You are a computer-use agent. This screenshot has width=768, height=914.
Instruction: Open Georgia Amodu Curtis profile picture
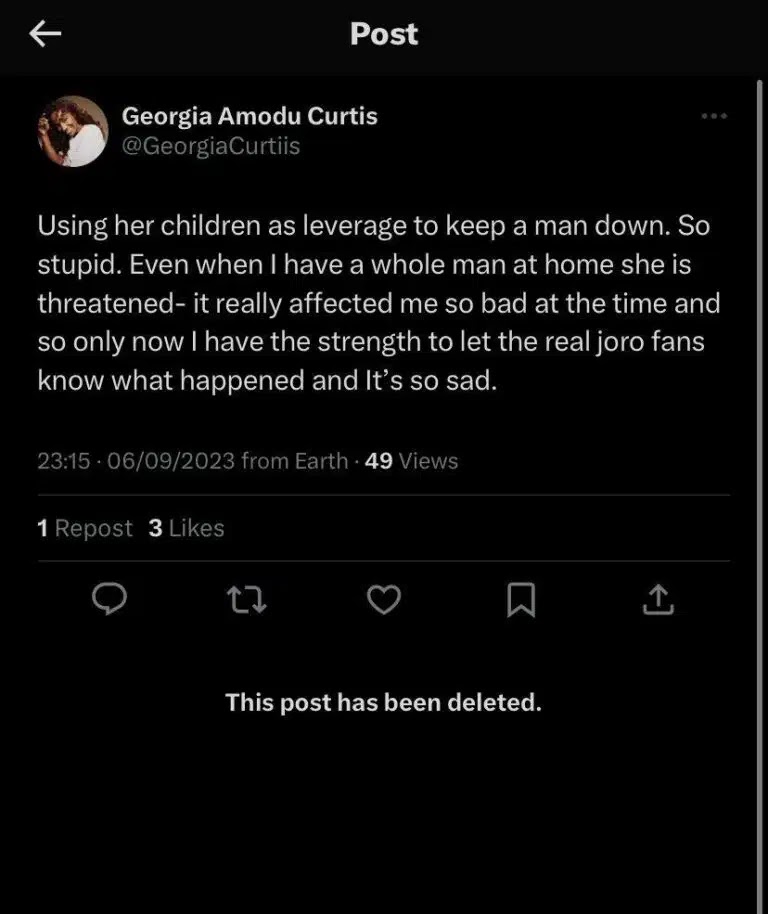coord(72,131)
